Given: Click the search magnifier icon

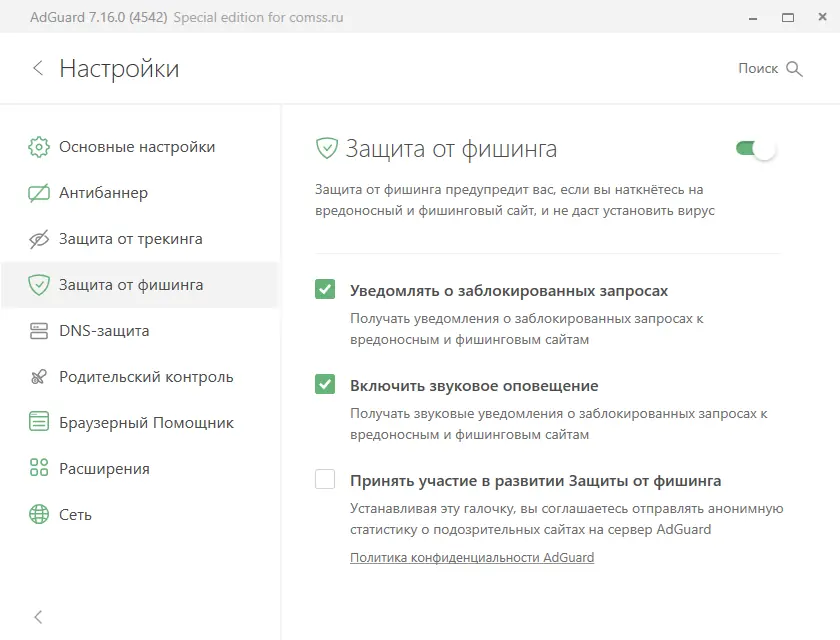Looking at the screenshot, I should click(x=796, y=68).
